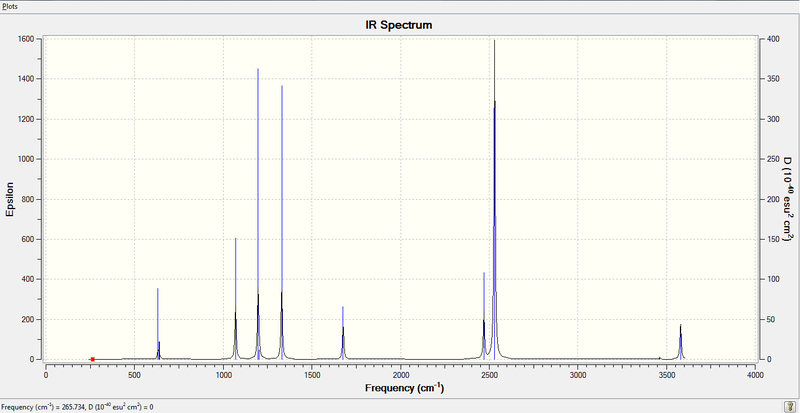This screenshot has width=800, height=413.
Task: Click the 100 tick on the right axis
Action: click(772, 279)
